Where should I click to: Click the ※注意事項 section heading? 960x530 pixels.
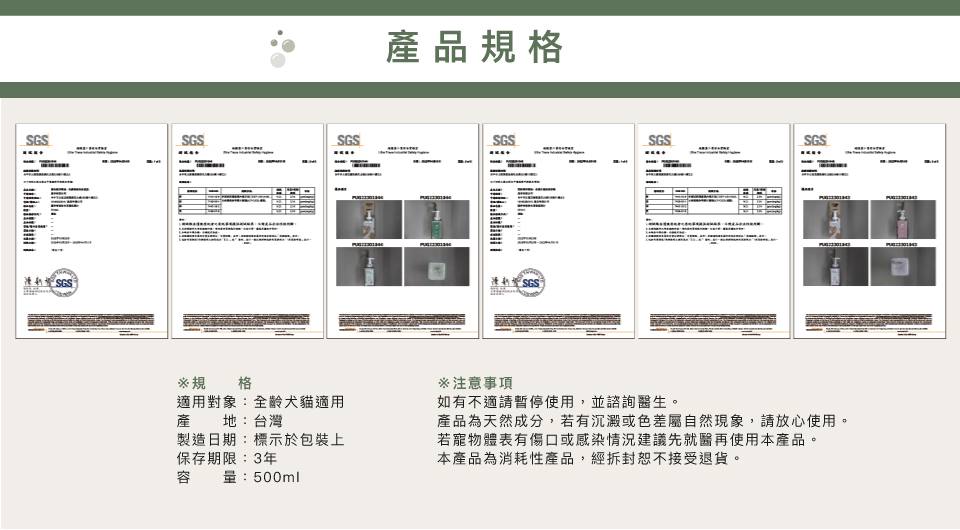click(x=475, y=383)
